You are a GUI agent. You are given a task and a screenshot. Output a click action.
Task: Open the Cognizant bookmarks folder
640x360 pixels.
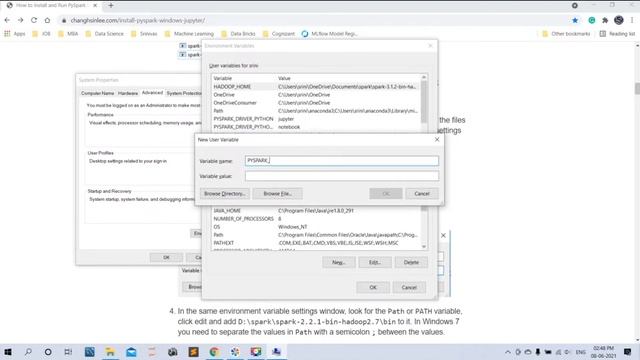tap(279, 34)
